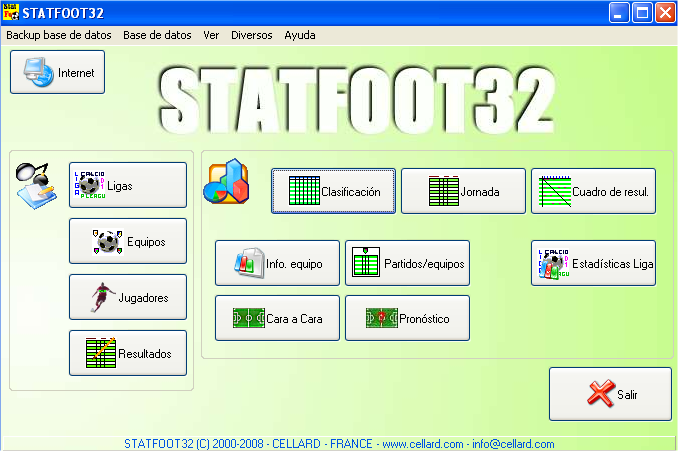
Task: Click the info@cellard.com email address
Action: pyautogui.click(x=513, y=444)
